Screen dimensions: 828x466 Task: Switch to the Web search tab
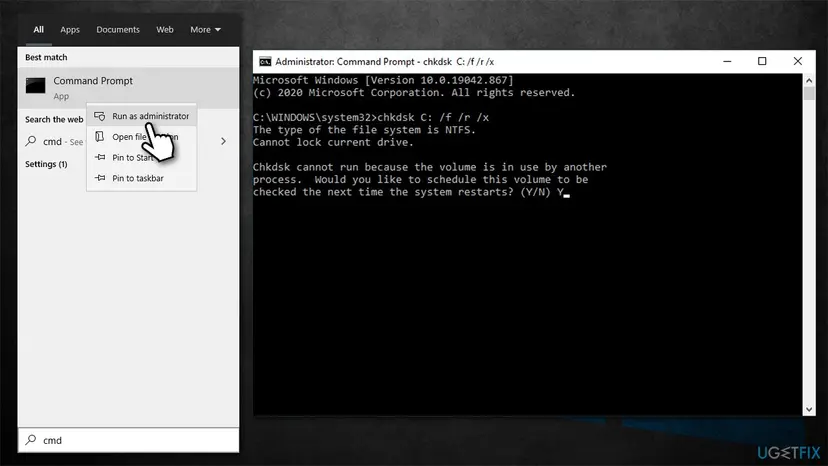pos(165,30)
